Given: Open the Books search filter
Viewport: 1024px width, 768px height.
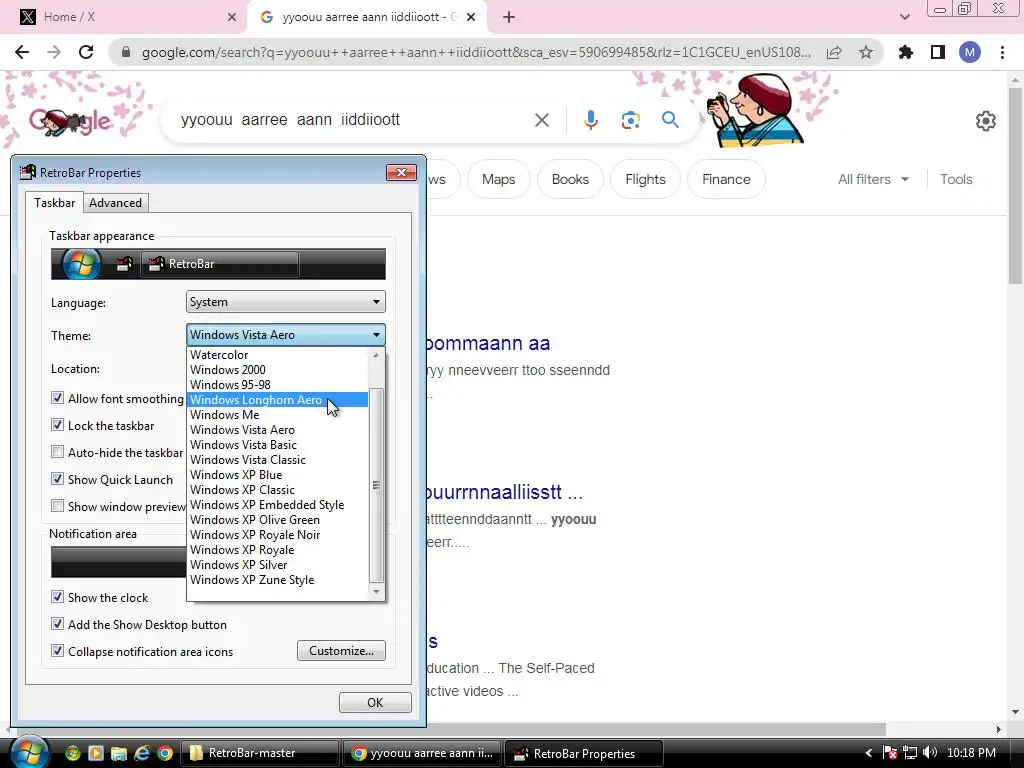Looking at the screenshot, I should click(570, 179).
